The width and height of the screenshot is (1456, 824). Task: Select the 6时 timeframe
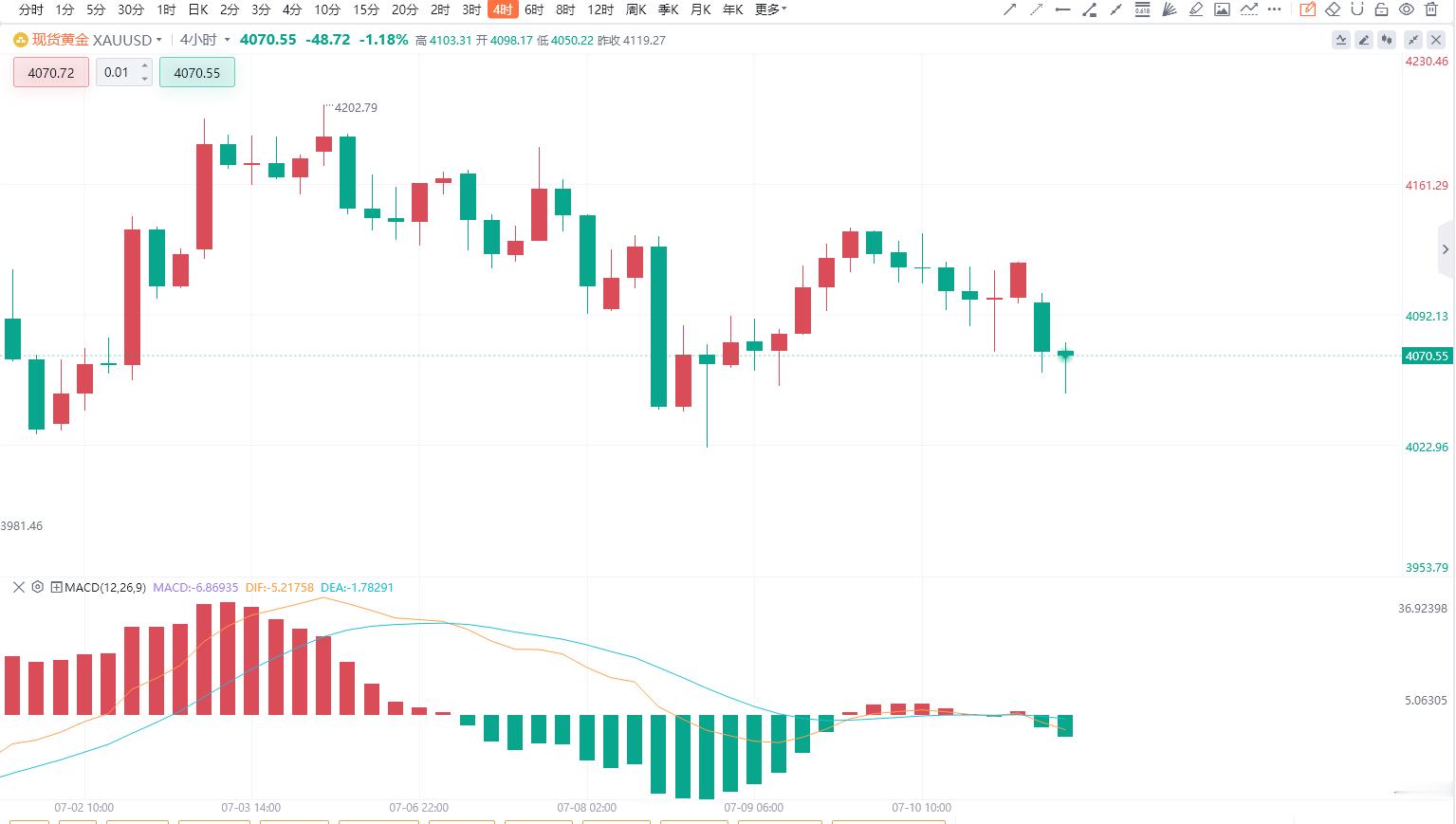point(534,9)
